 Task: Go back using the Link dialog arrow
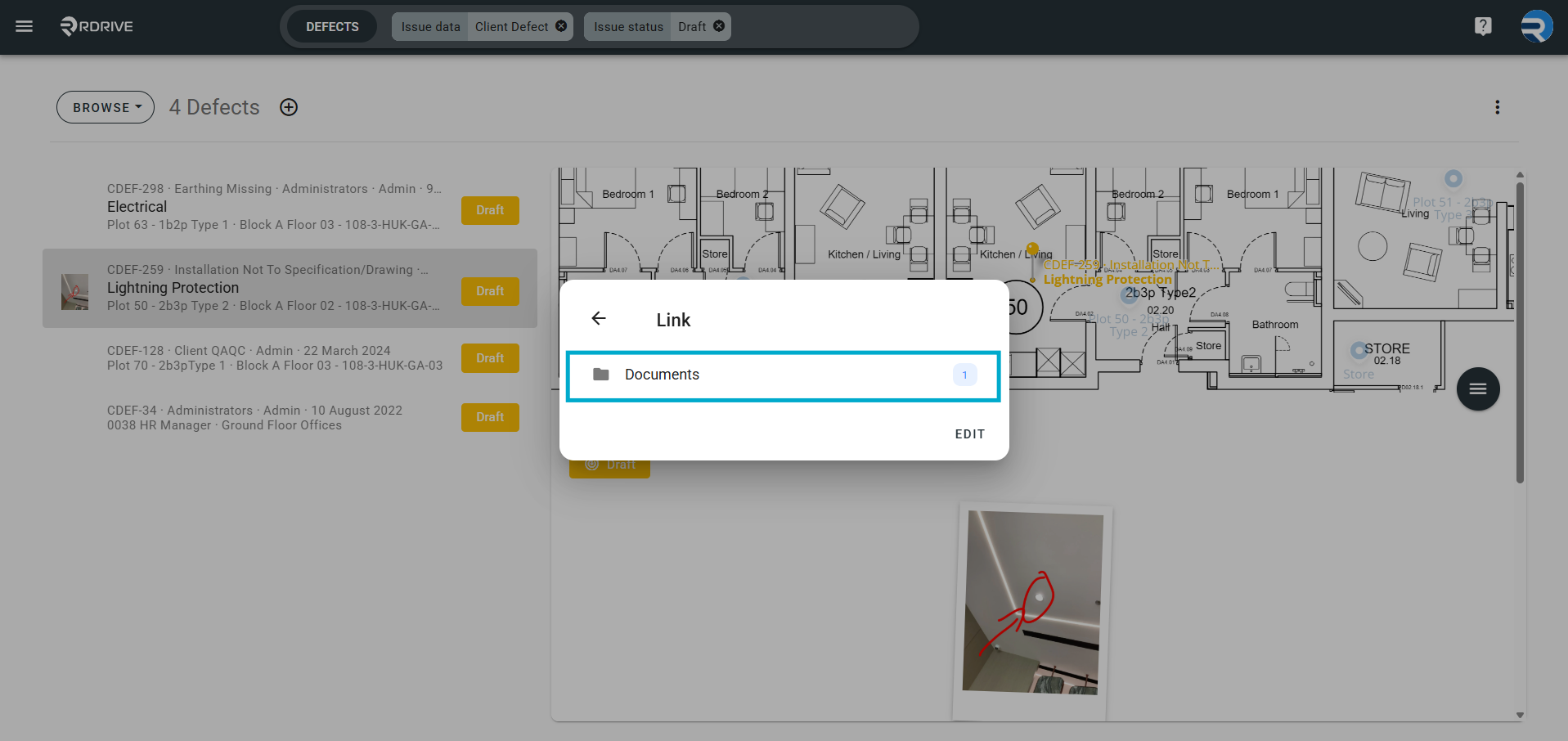coord(599,319)
